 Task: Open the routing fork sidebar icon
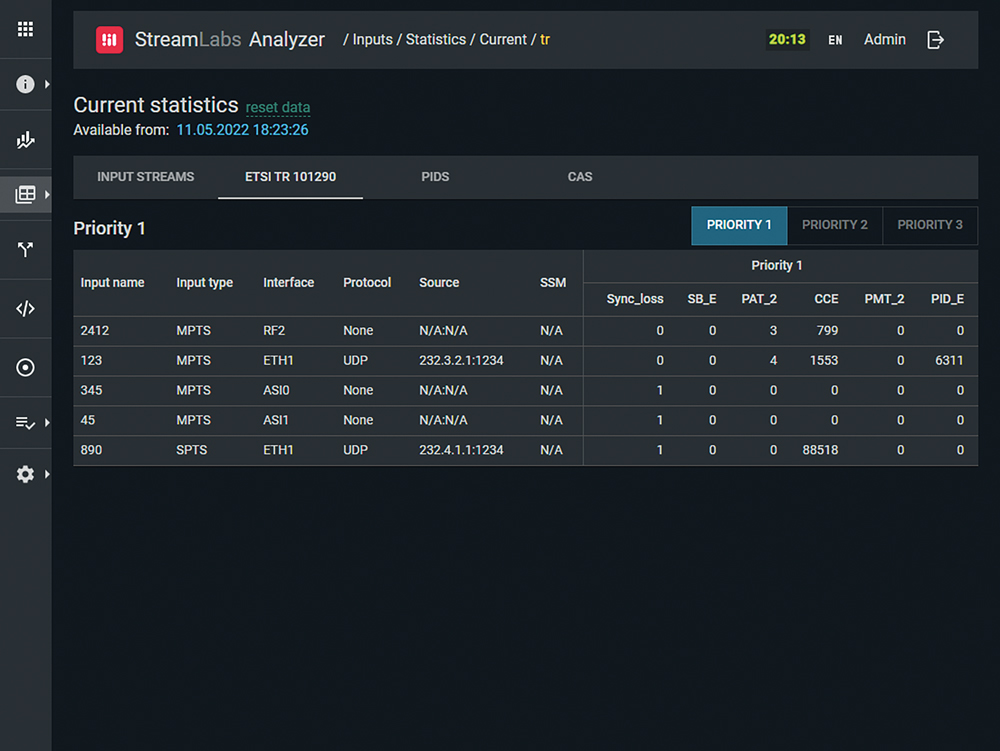(25, 249)
